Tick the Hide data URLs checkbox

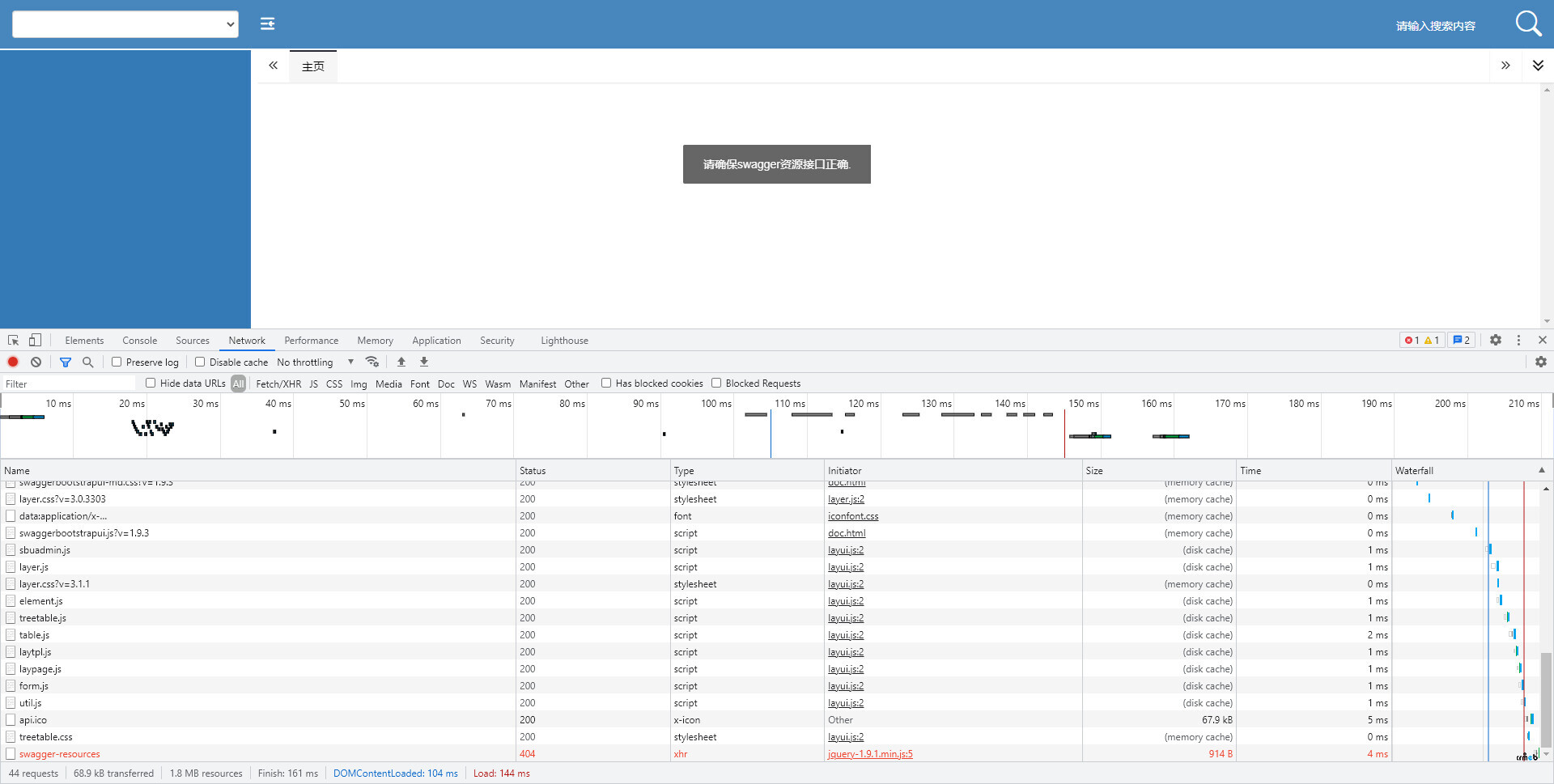pos(151,384)
